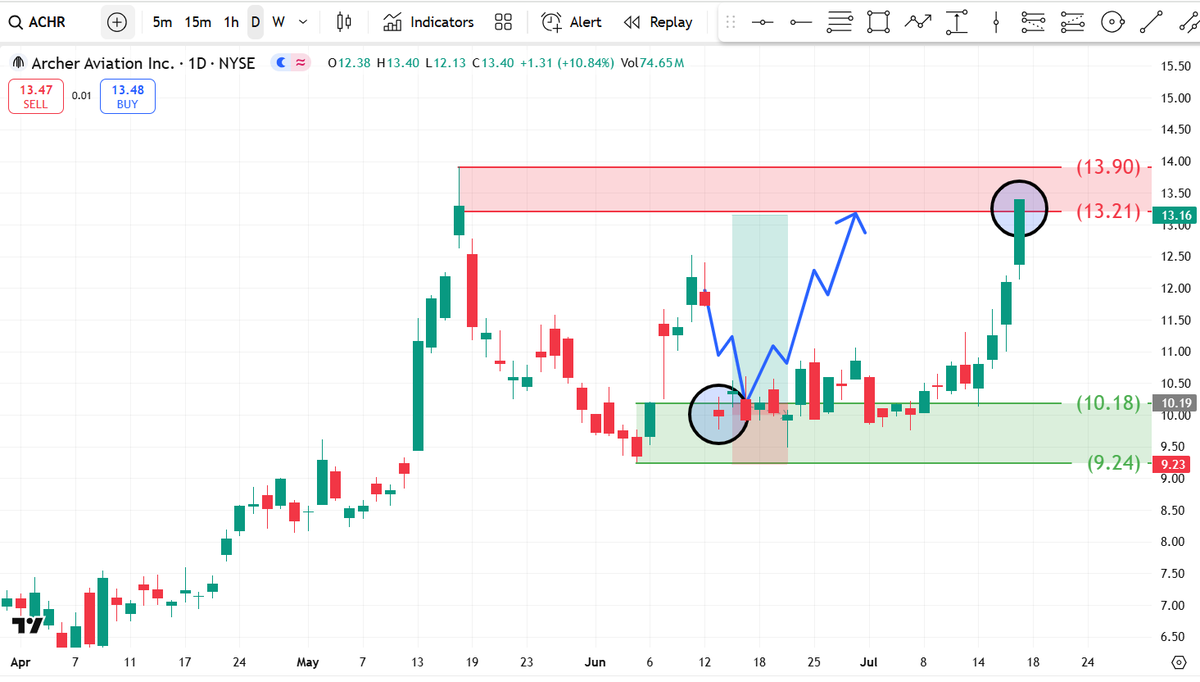Click the Jun label on time axis

[595, 662]
